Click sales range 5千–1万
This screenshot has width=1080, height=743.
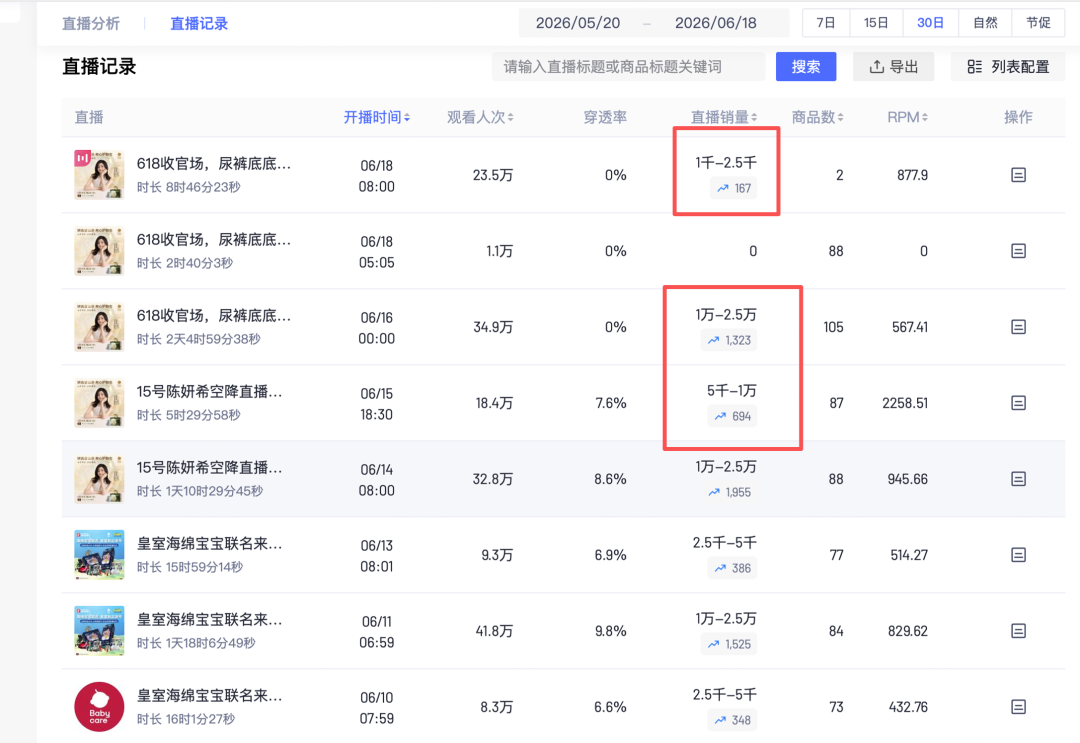[x=731, y=391]
